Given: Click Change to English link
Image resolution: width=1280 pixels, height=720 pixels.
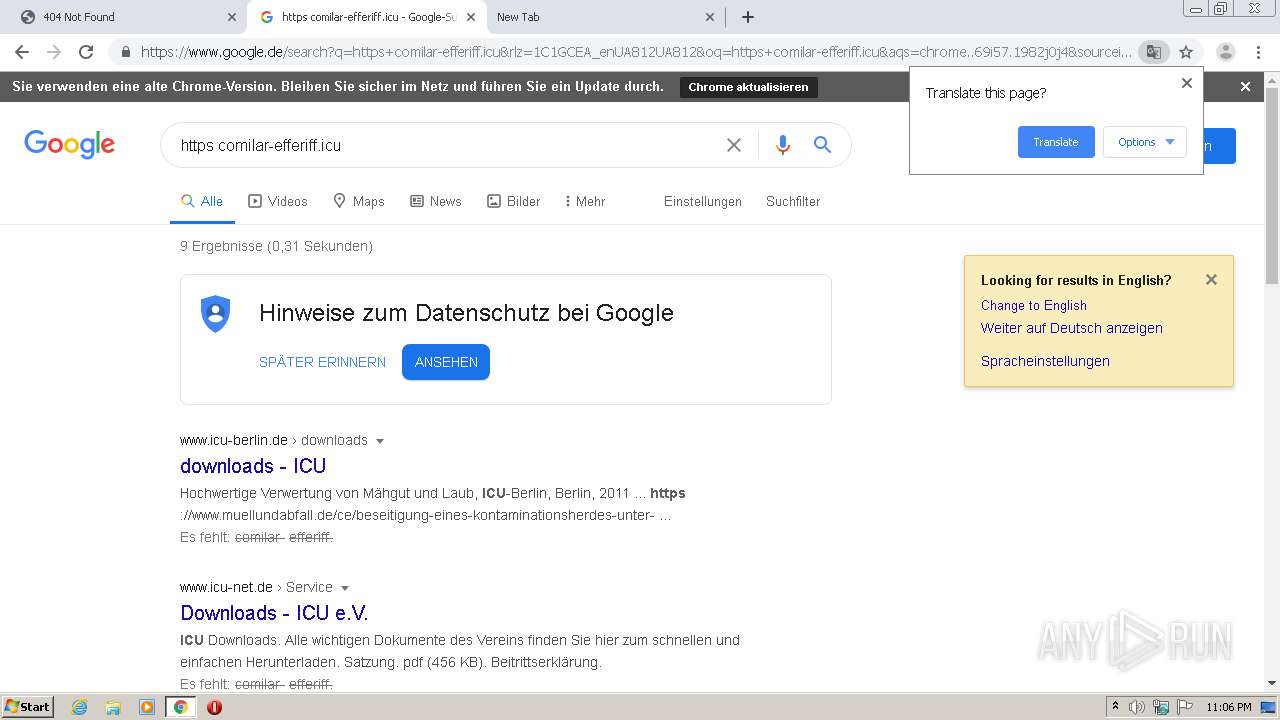Looking at the screenshot, I should pyautogui.click(x=1034, y=305).
